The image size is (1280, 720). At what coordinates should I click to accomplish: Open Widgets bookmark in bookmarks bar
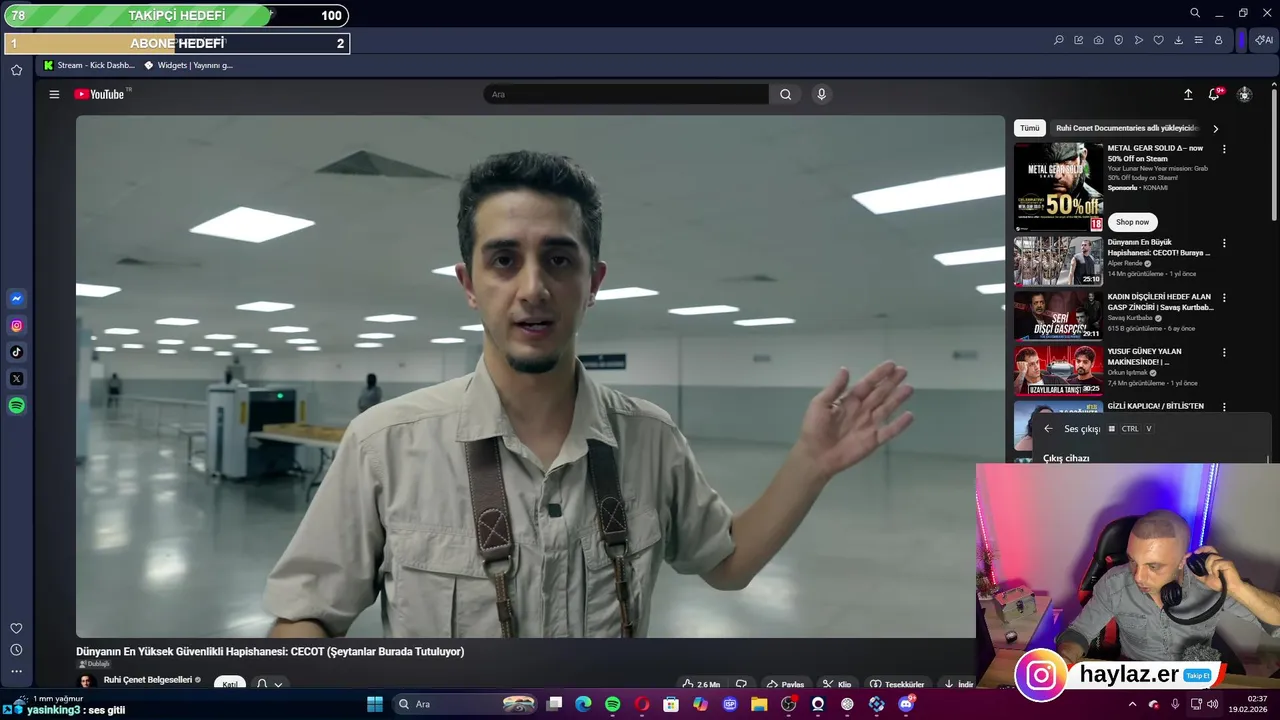pos(188,65)
